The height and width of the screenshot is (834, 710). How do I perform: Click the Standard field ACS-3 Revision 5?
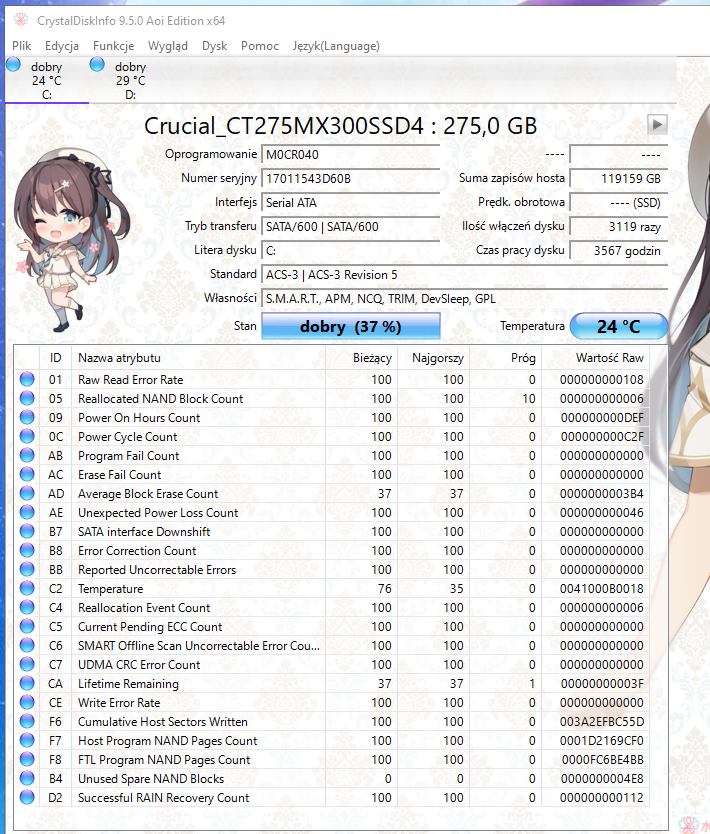[x=464, y=274]
